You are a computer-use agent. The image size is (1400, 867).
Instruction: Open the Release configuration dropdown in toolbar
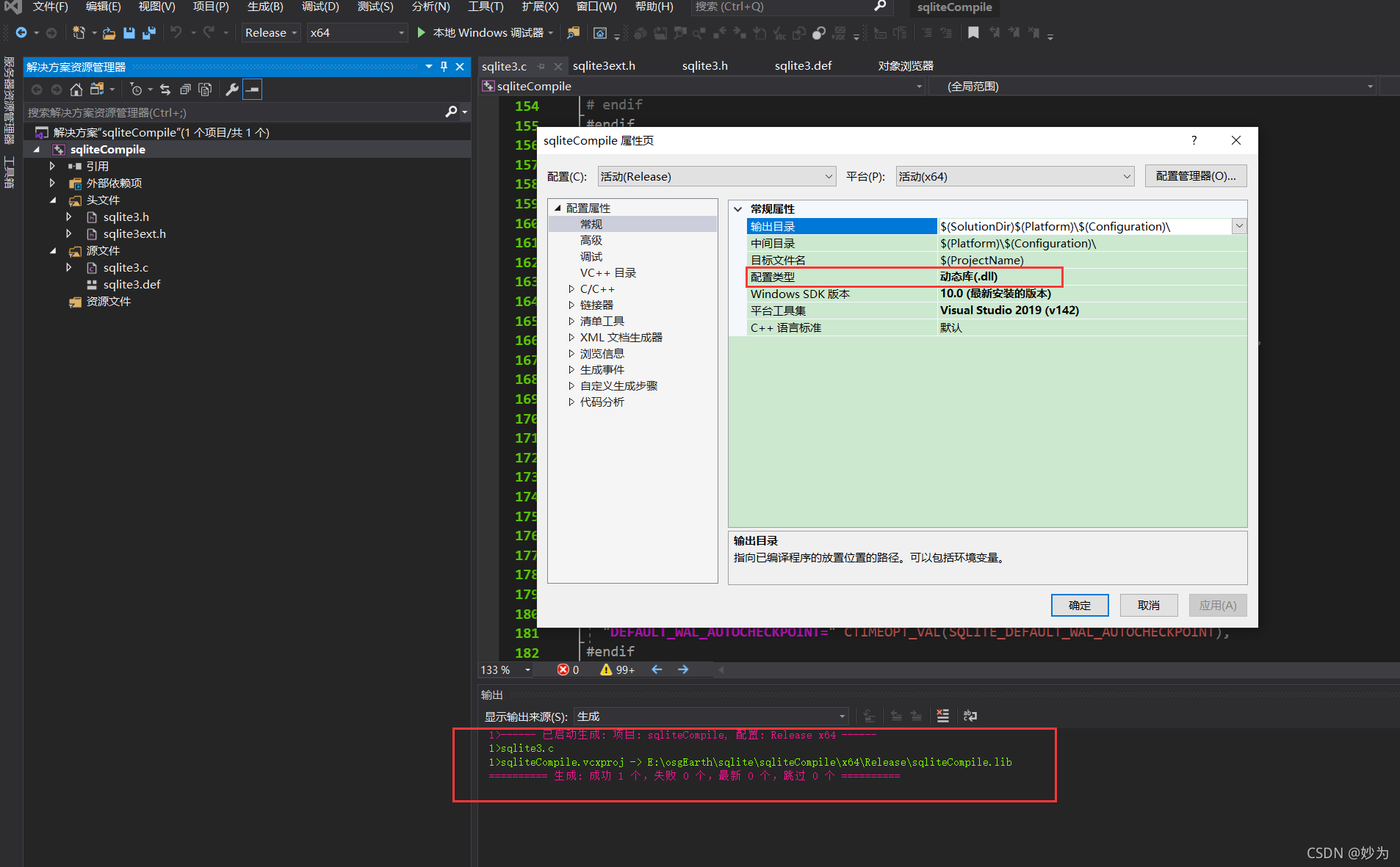(271, 32)
